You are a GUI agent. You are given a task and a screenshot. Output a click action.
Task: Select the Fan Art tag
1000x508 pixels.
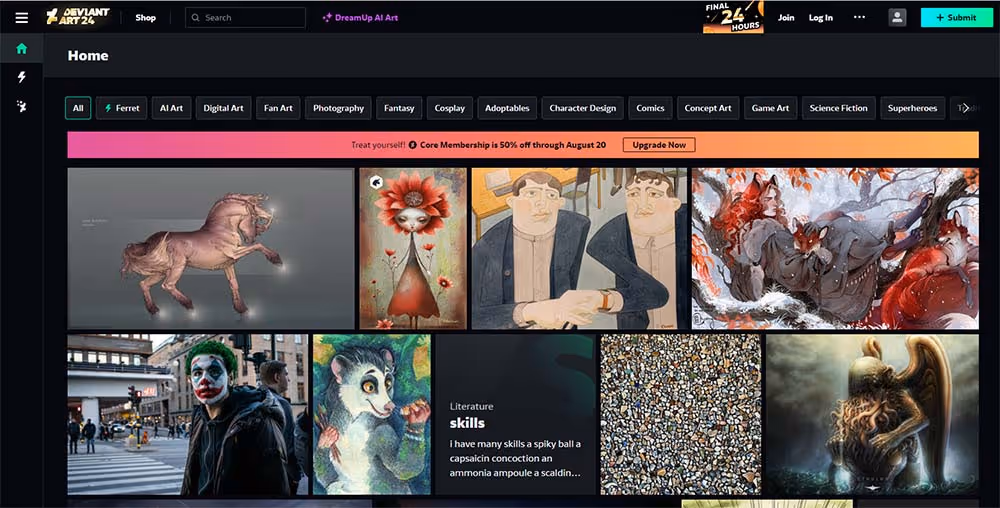[278, 108]
